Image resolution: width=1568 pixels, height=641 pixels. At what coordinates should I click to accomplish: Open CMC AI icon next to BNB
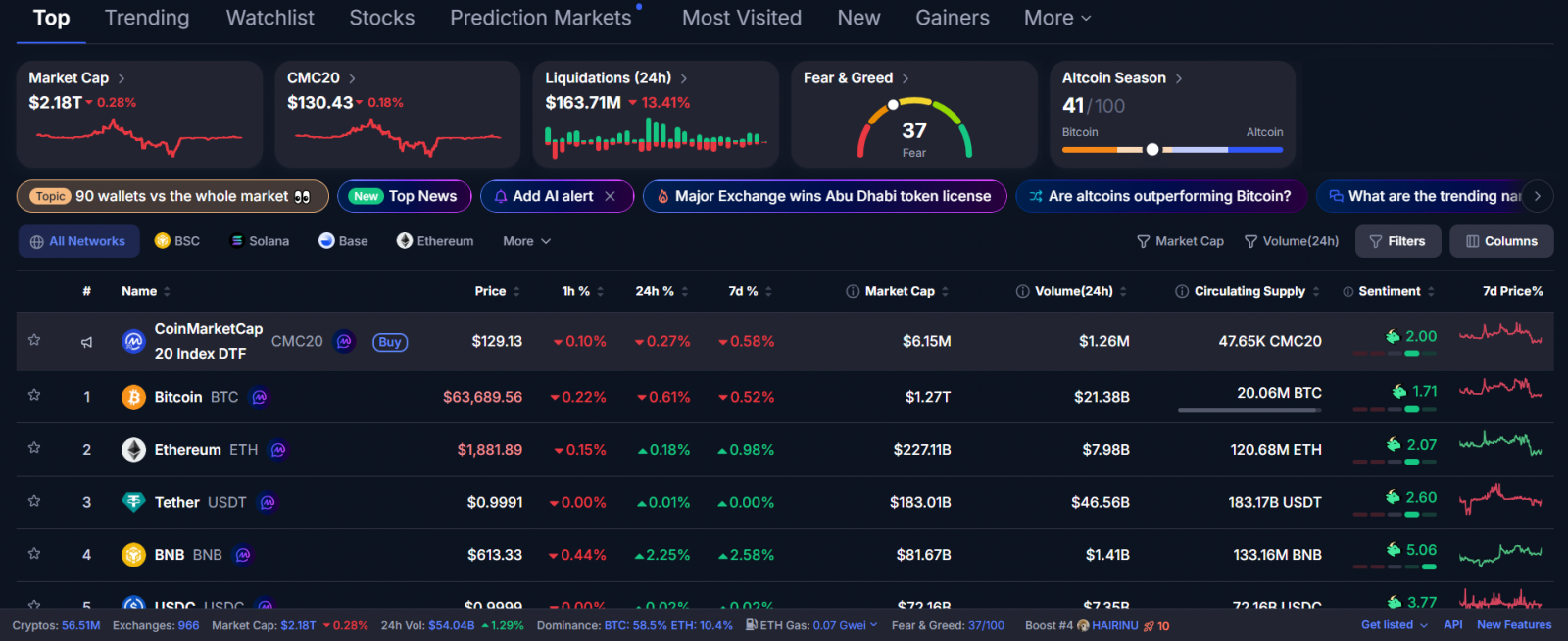point(243,555)
